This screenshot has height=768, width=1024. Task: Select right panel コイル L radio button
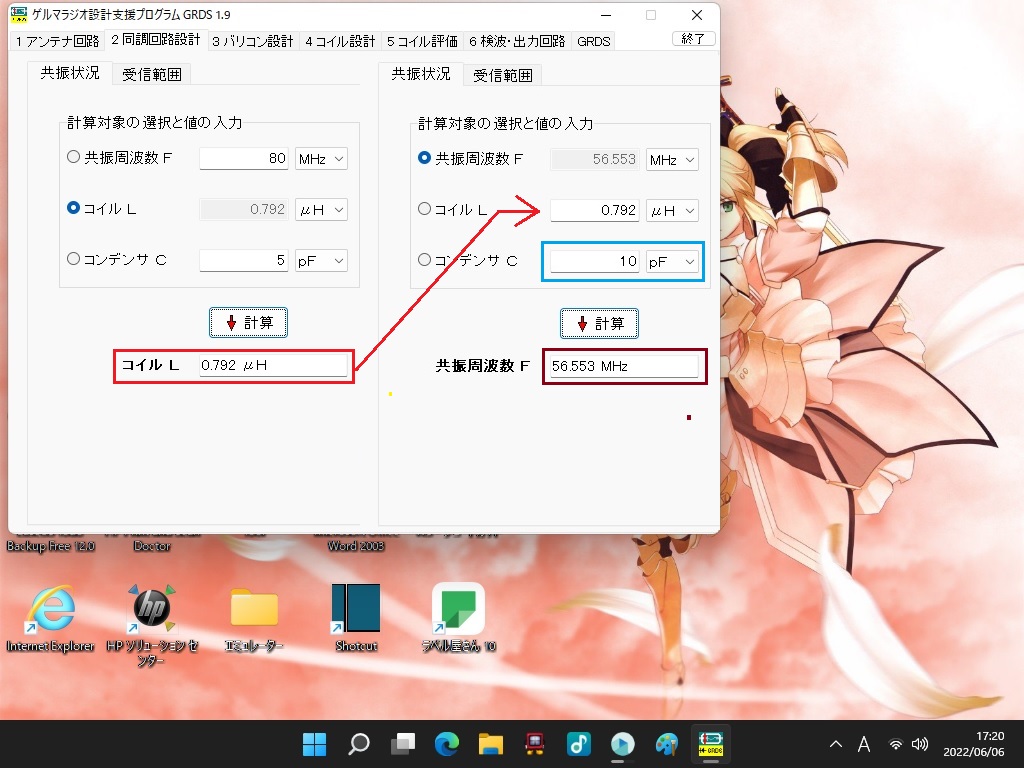tap(424, 209)
